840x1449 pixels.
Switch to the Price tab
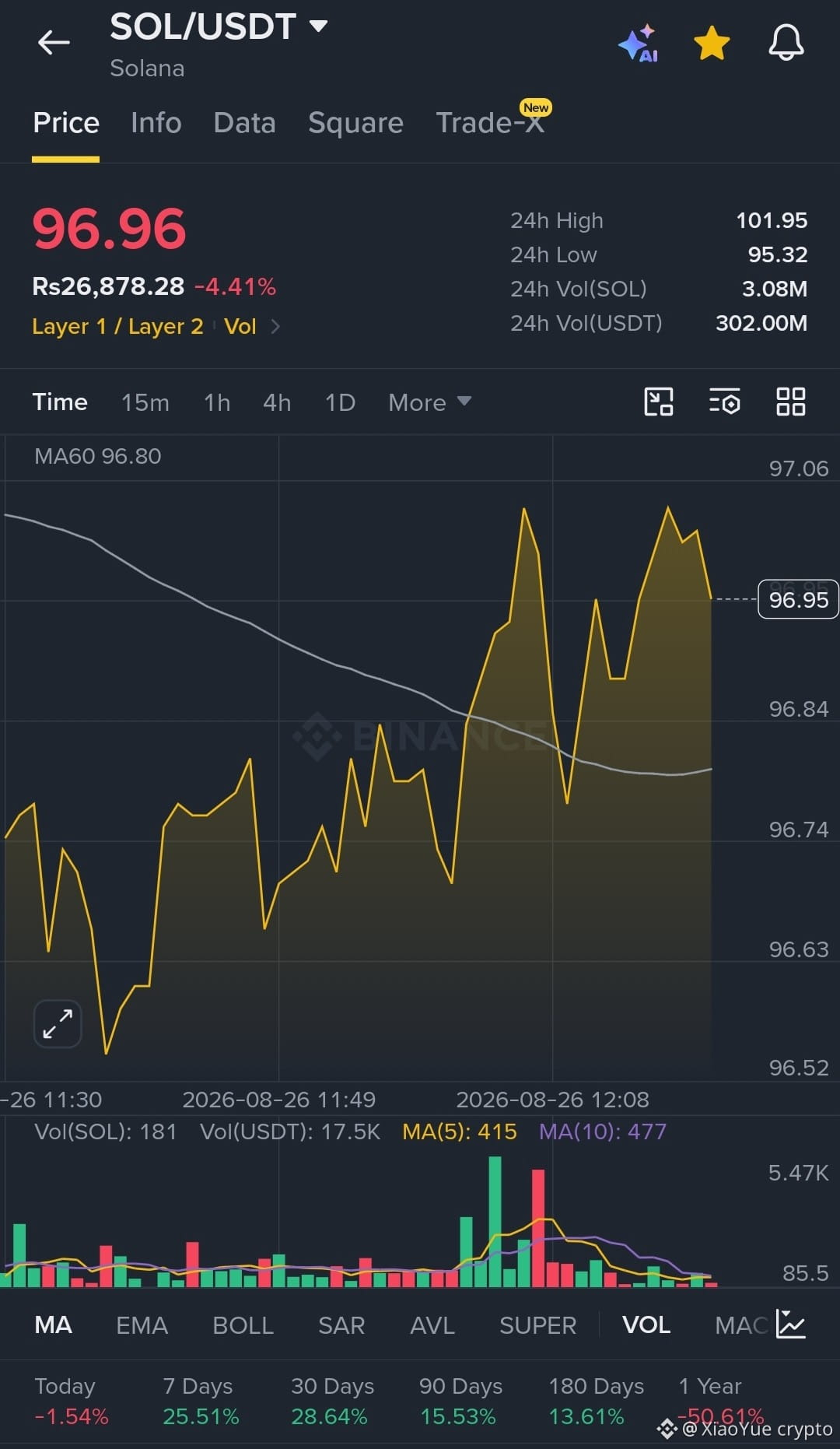66,123
